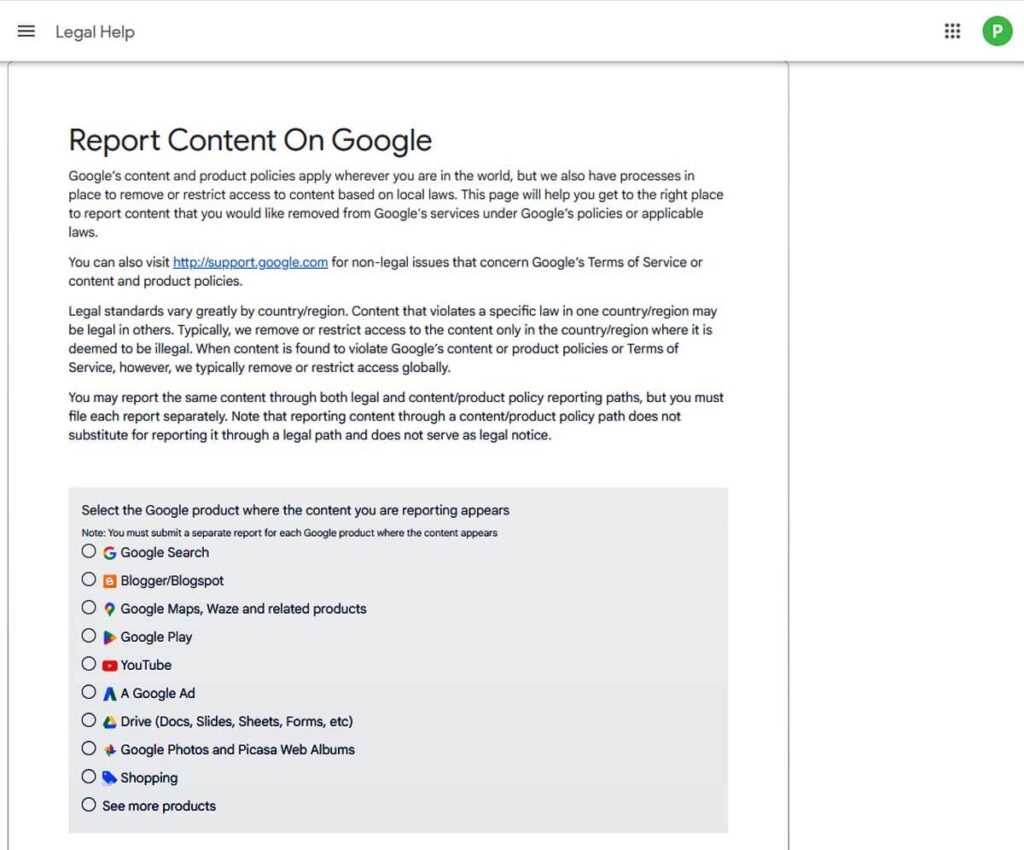Click the Google Photos pinwheel icon
Screen dimensions: 1024x850
click(108, 748)
